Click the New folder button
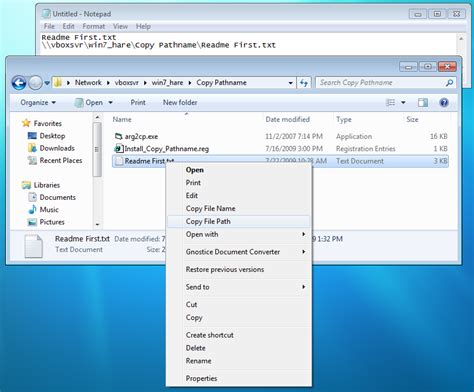Screen dimensions: 474x392 pyautogui.click(x=180, y=102)
